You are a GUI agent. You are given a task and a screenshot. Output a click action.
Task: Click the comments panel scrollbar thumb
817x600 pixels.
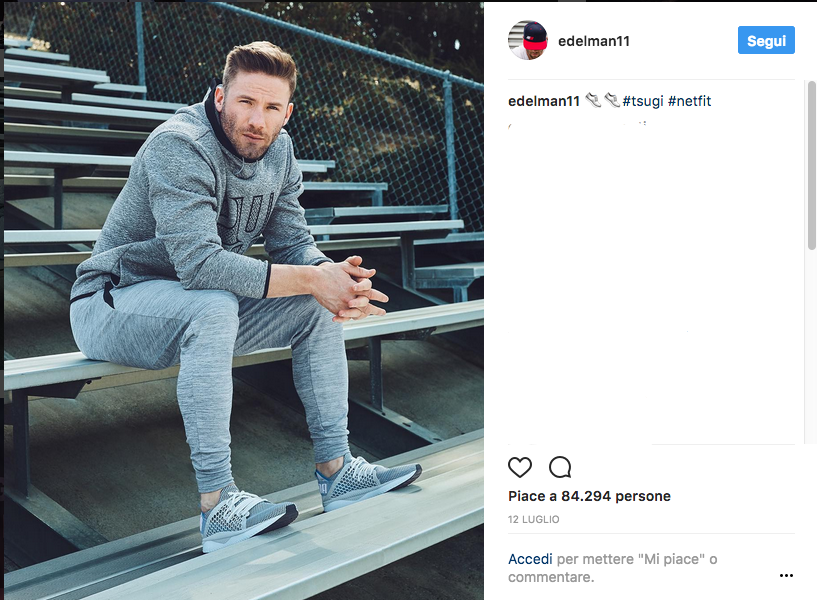[x=811, y=165]
